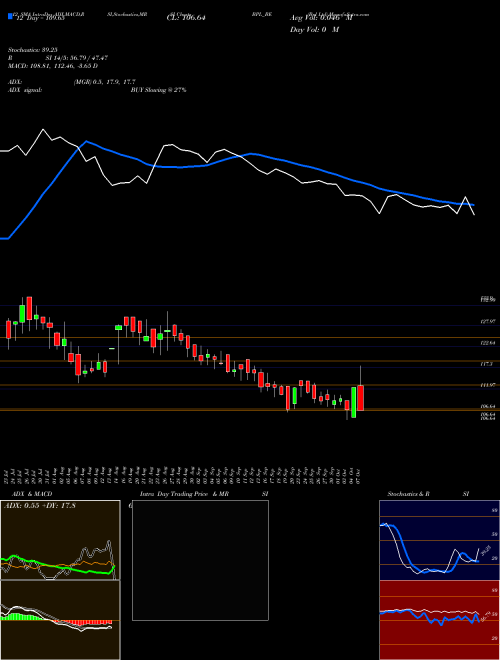Click the 'CL: 106.64' closing price text

click(186, 18)
